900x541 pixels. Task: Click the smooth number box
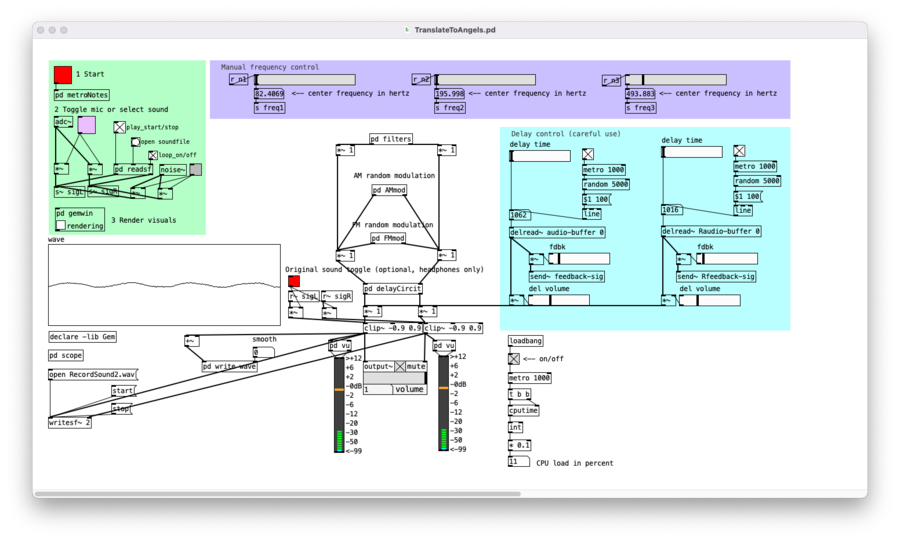[263, 352]
